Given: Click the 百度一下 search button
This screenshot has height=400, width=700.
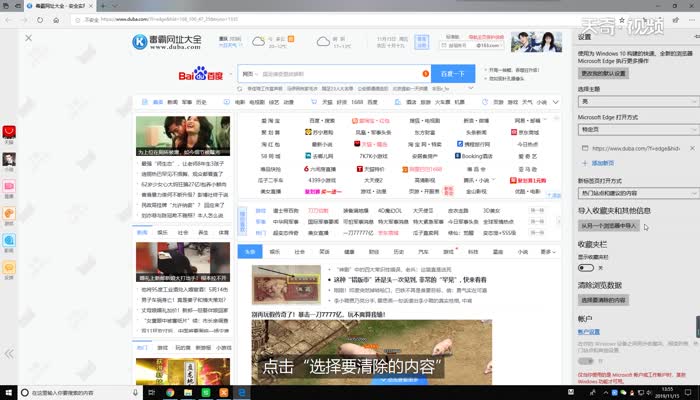Looking at the screenshot, I should click(453, 74).
